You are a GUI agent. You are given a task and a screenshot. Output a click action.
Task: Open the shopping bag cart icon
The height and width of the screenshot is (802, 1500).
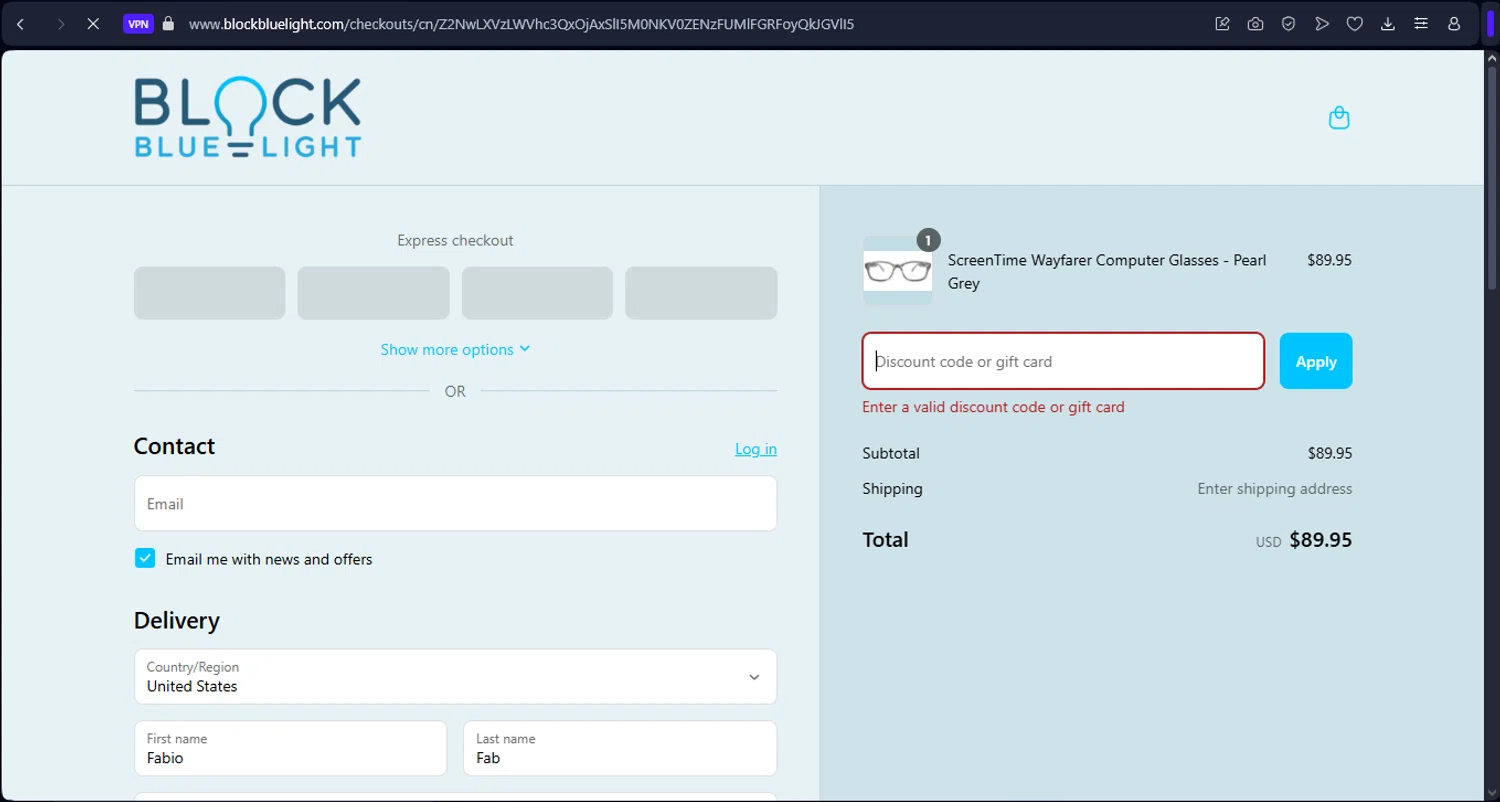[1339, 118]
